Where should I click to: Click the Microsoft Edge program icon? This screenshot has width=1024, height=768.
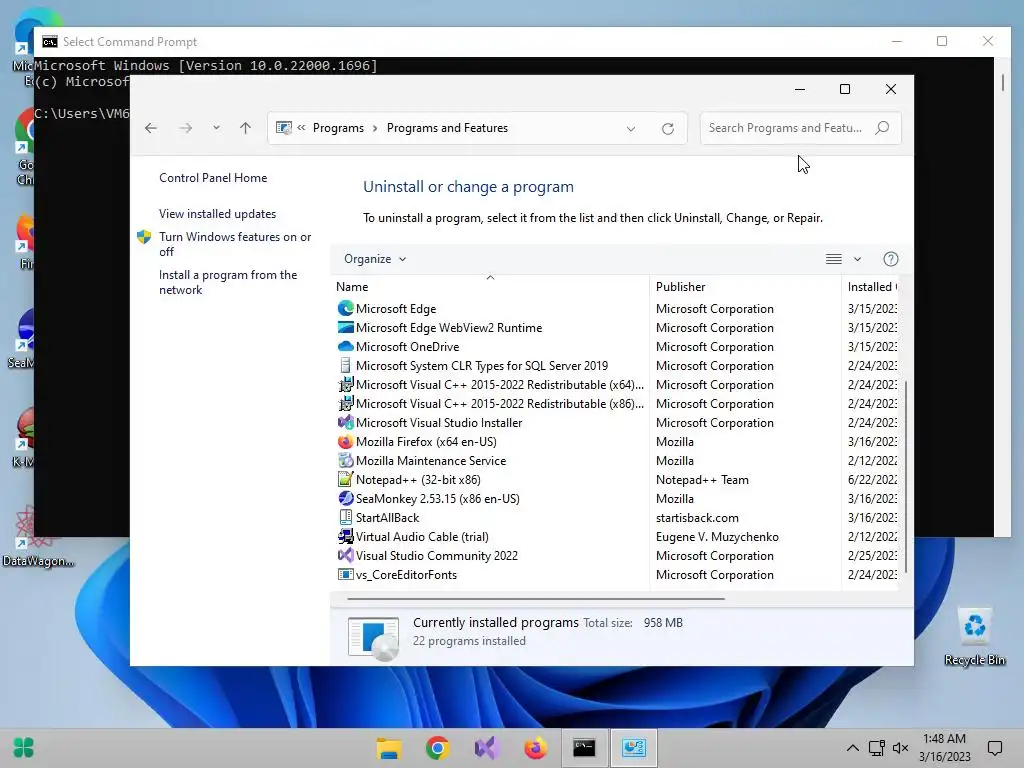(x=345, y=308)
